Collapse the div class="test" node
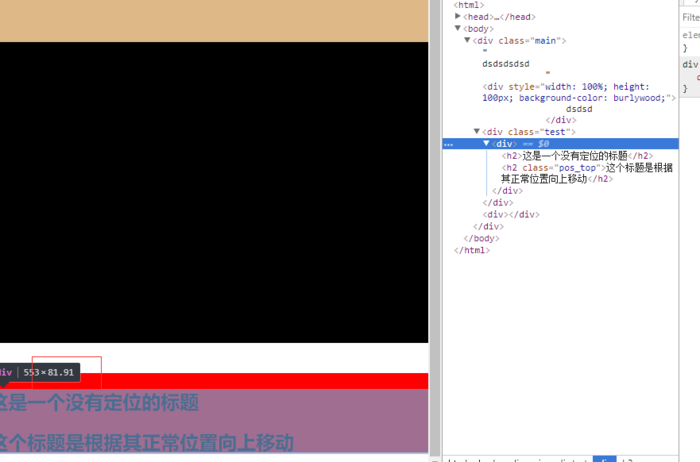Screen dimensions: 700x462 (477, 131)
